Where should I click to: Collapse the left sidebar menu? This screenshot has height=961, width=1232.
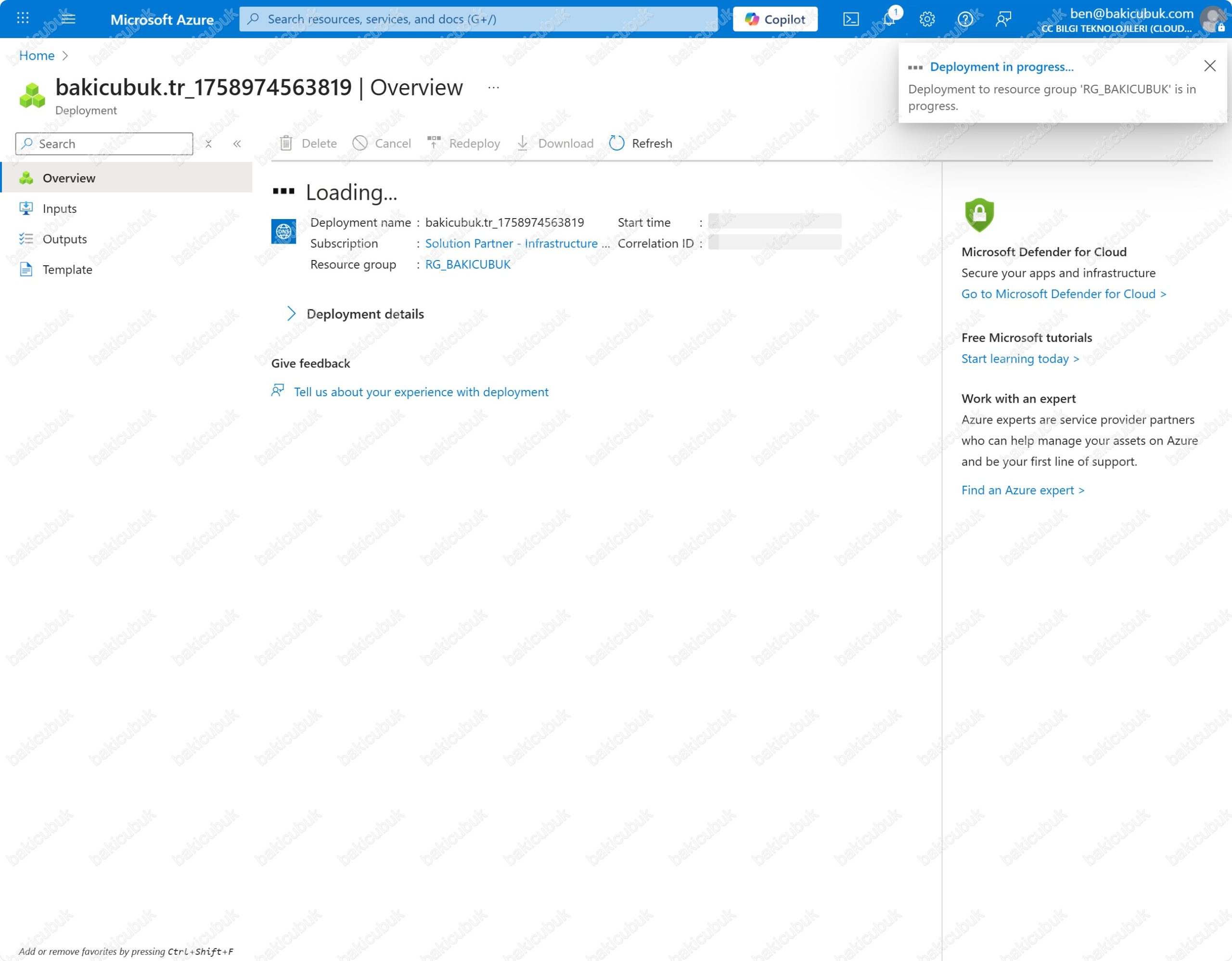[x=237, y=144]
